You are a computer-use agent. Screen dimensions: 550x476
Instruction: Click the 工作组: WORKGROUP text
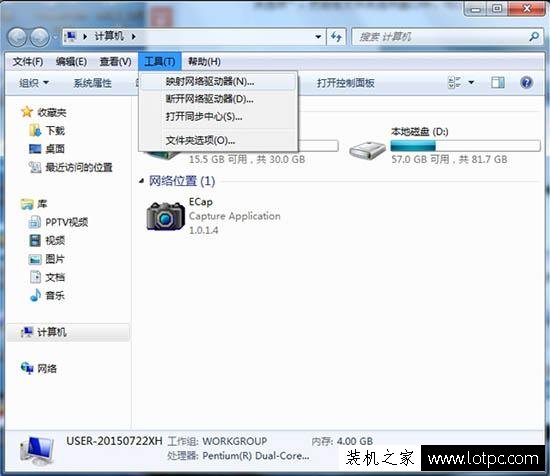point(217,441)
